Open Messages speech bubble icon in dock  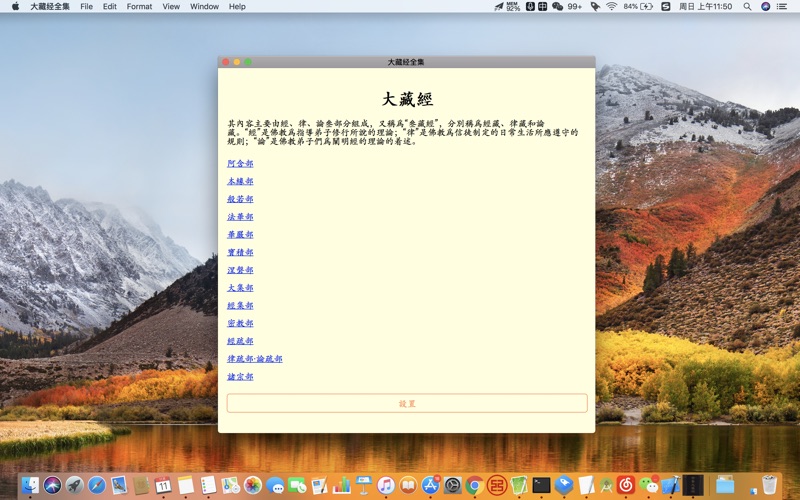pos(275,485)
